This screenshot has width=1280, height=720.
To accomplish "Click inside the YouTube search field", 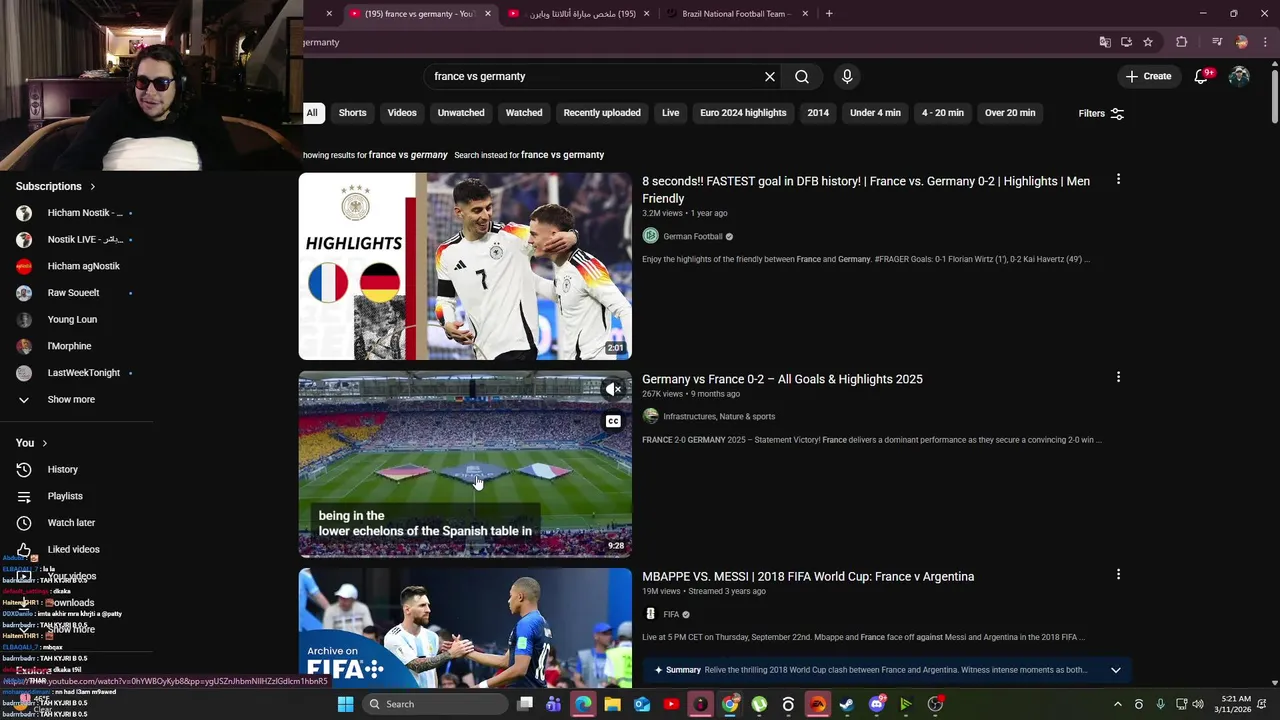I will (x=590, y=76).
